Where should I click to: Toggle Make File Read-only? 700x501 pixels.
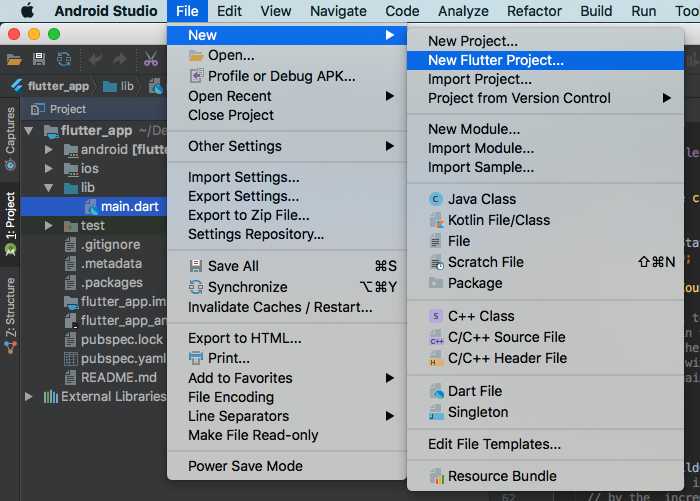pyautogui.click(x=286, y=435)
